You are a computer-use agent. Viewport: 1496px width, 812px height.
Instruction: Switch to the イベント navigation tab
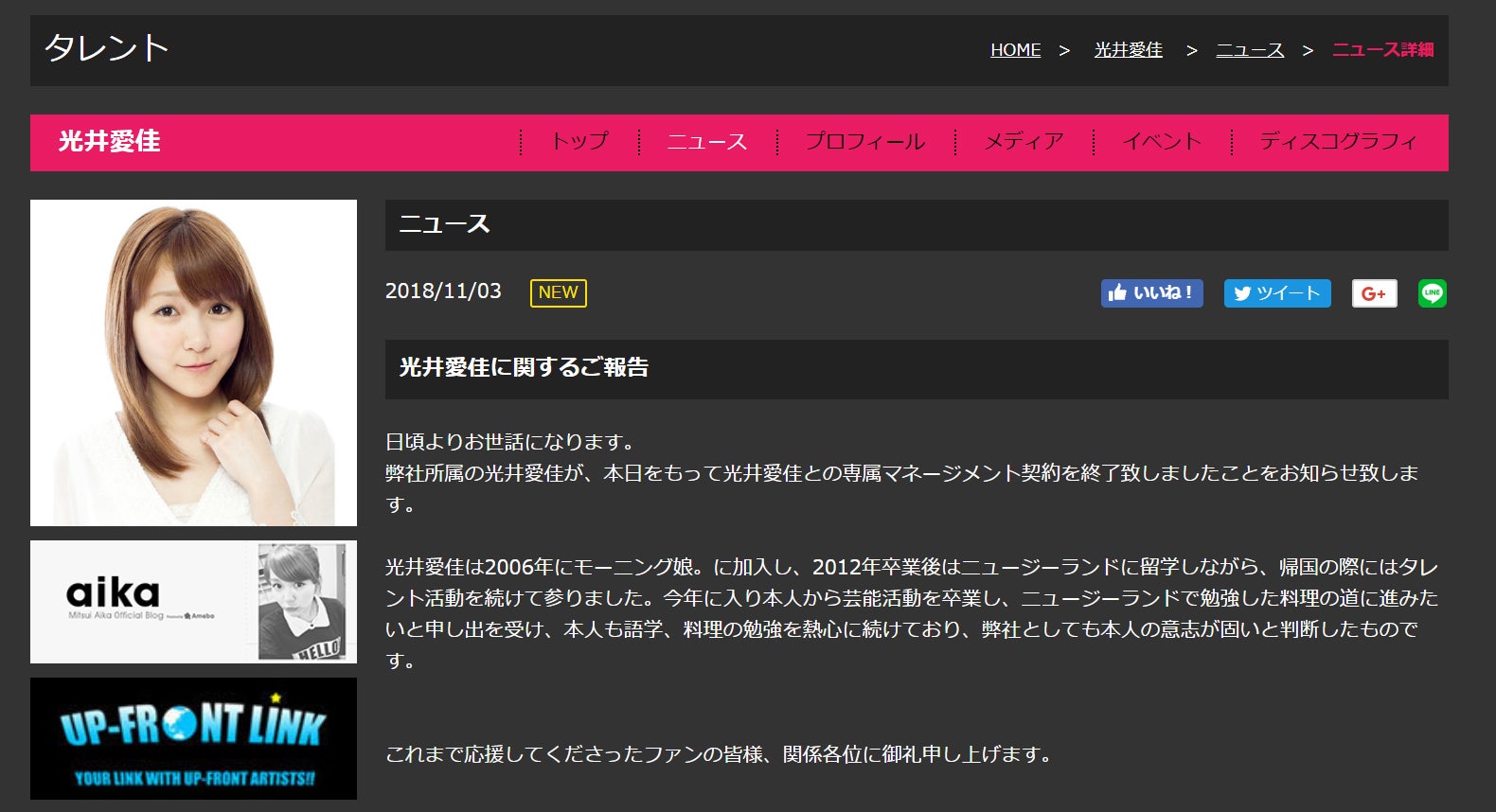(1161, 142)
